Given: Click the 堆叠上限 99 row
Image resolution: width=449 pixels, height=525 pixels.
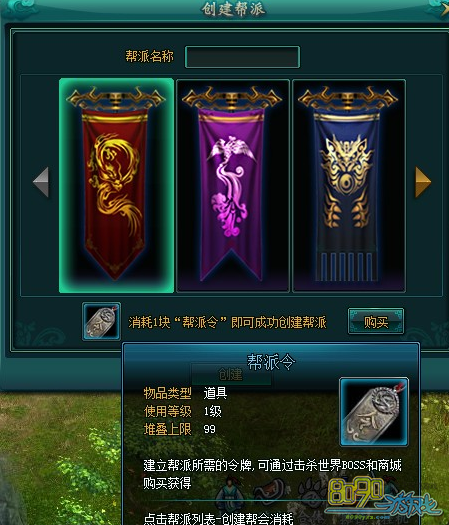Looking at the screenshot, I should (179, 429).
